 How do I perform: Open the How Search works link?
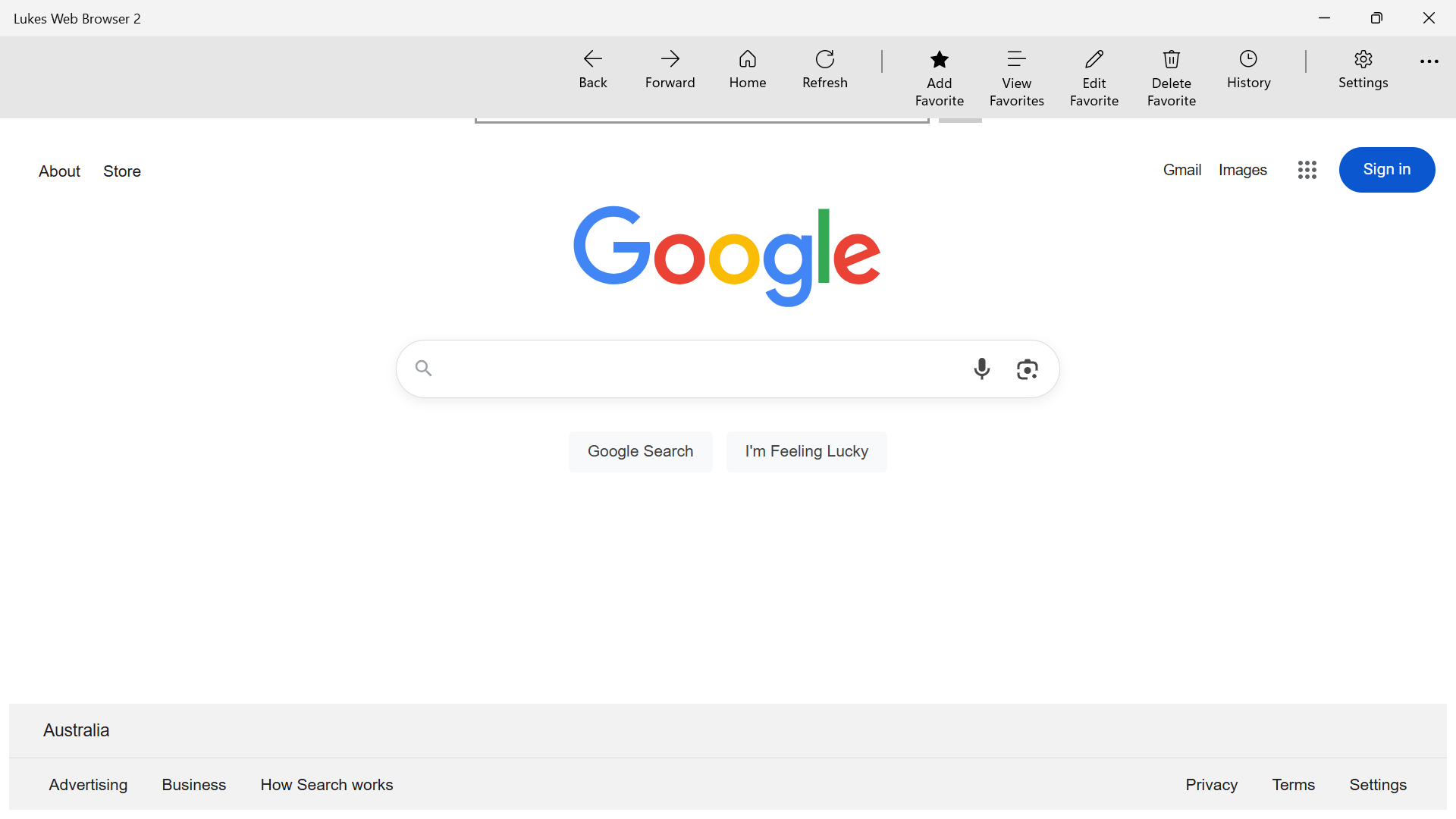pyautogui.click(x=327, y=785)
